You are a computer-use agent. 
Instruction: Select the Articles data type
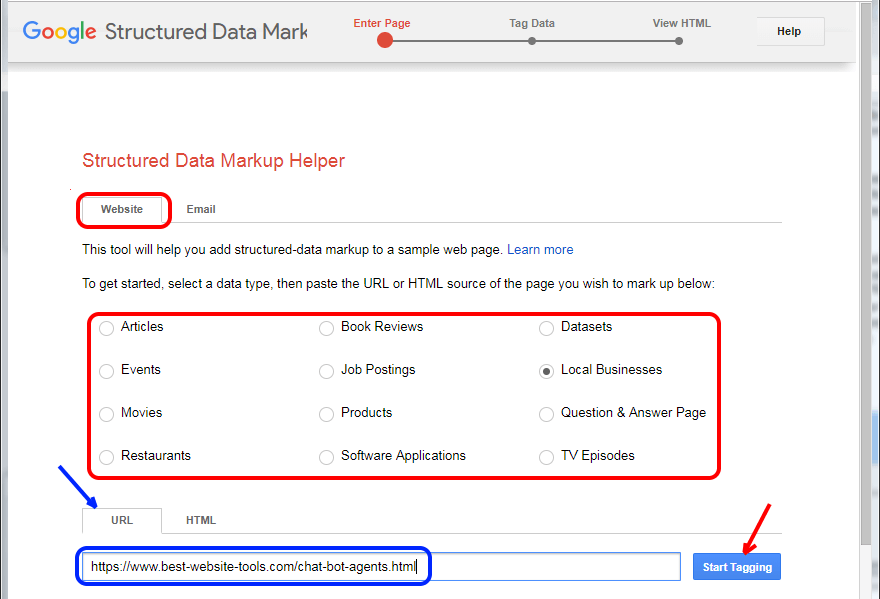click(107, 328)
